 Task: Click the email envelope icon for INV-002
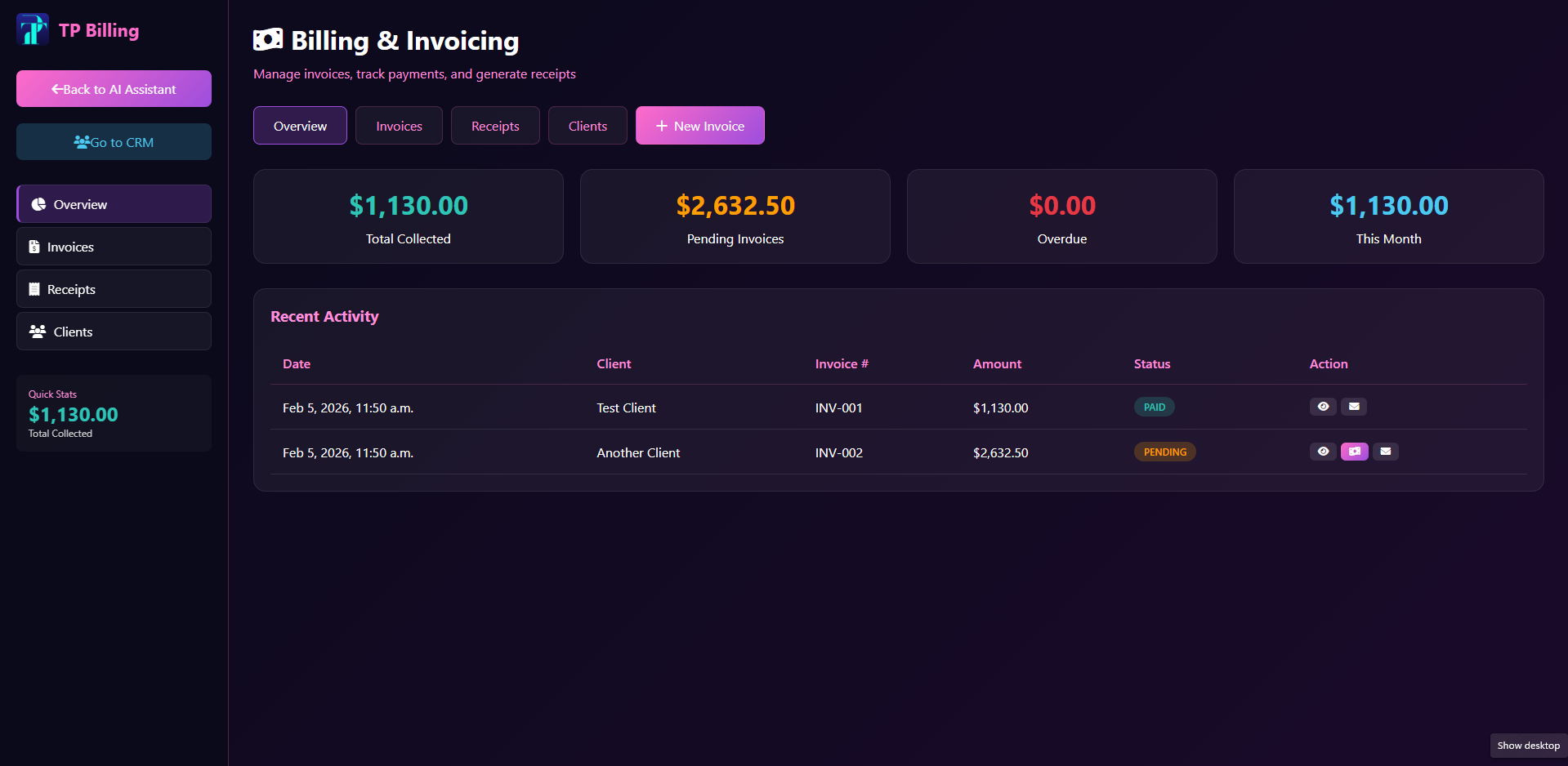pyautogui.click(x=1385, y=451)
